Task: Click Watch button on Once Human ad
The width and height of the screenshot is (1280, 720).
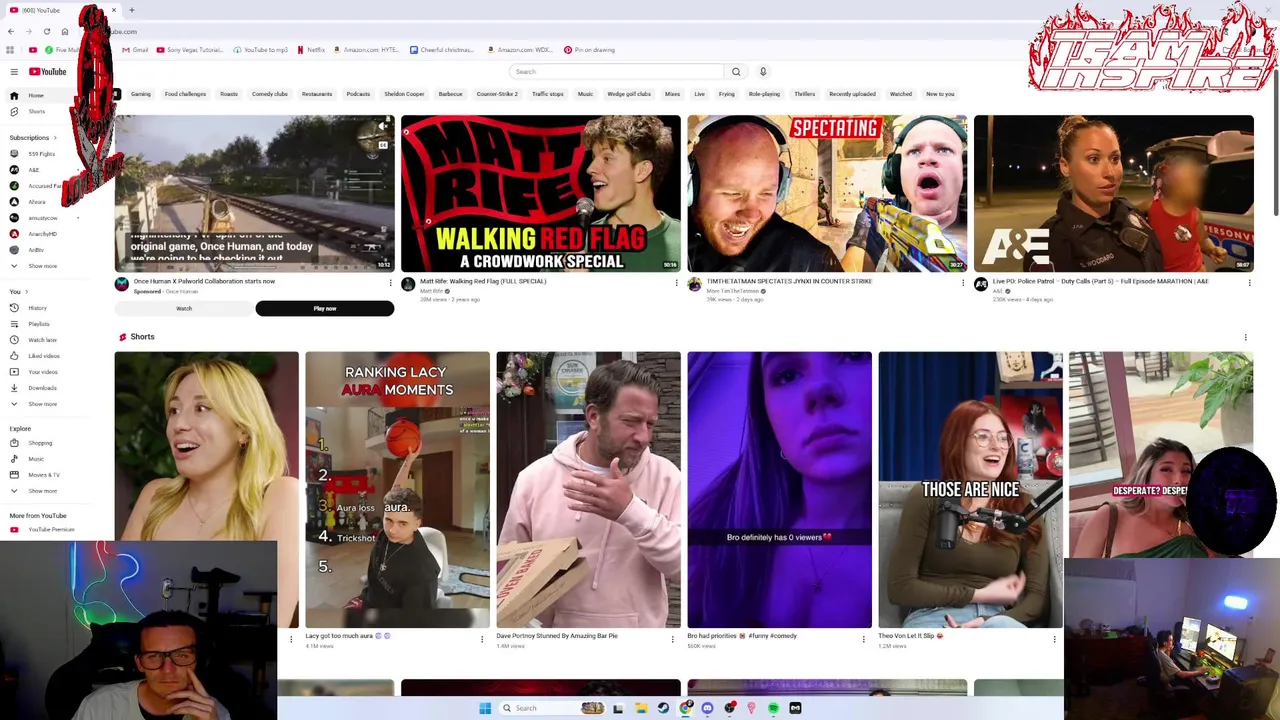Action: [x=184, y=308]
